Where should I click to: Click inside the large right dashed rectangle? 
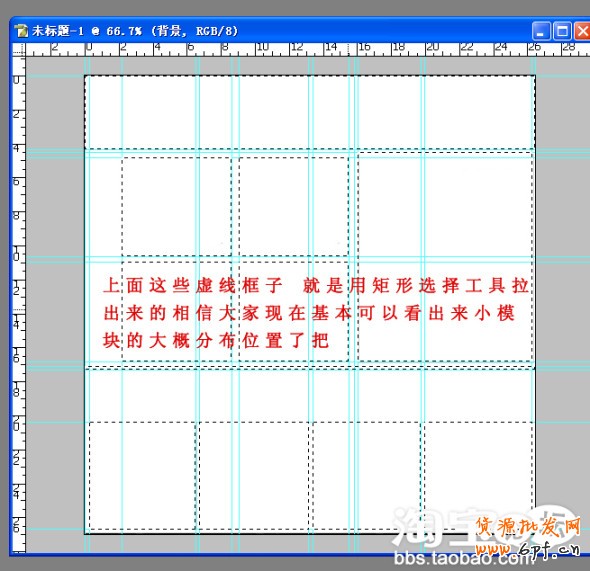click(x=445, y=257)
